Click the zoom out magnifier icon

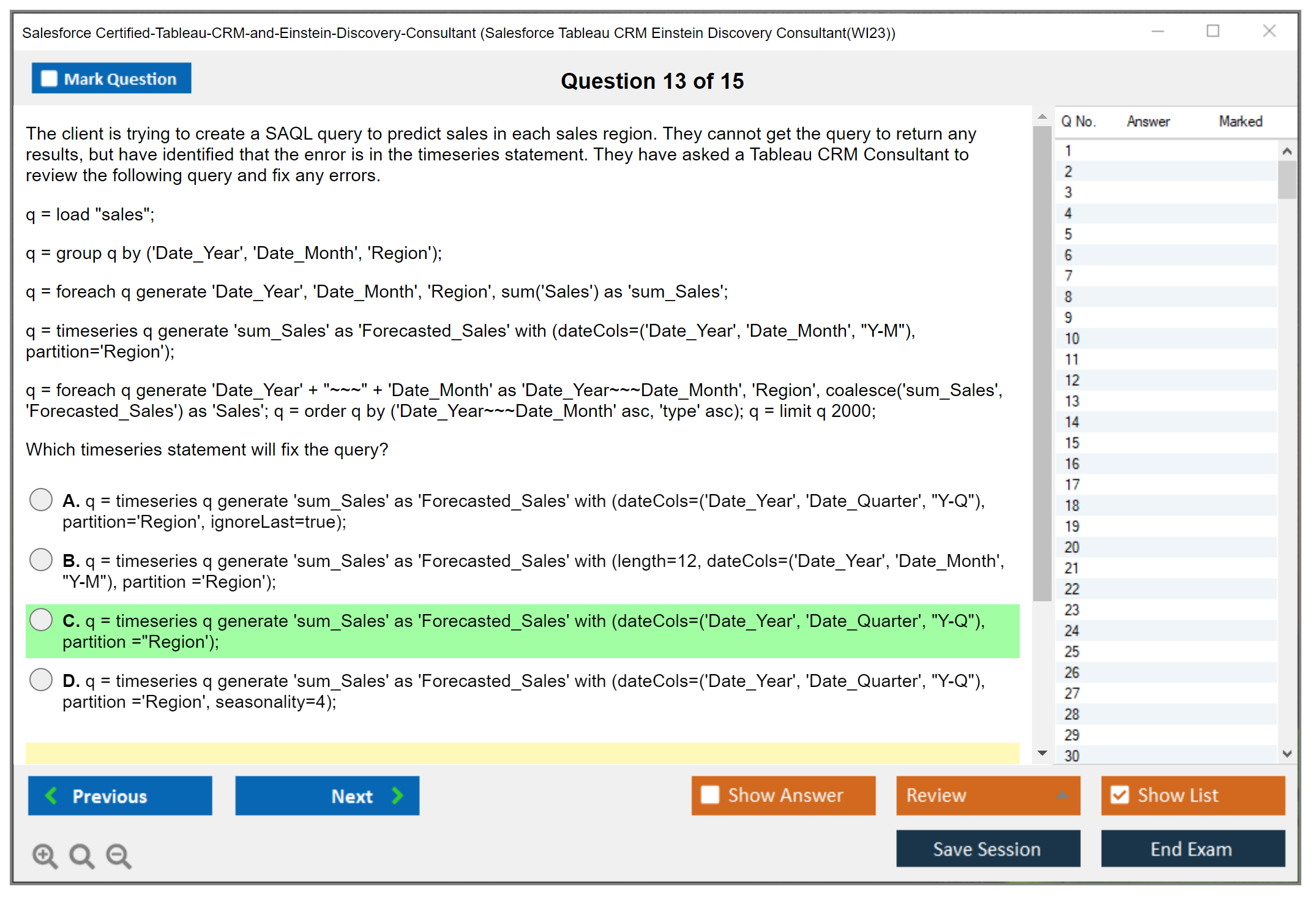pyautogui.click(x=119, y=855)
